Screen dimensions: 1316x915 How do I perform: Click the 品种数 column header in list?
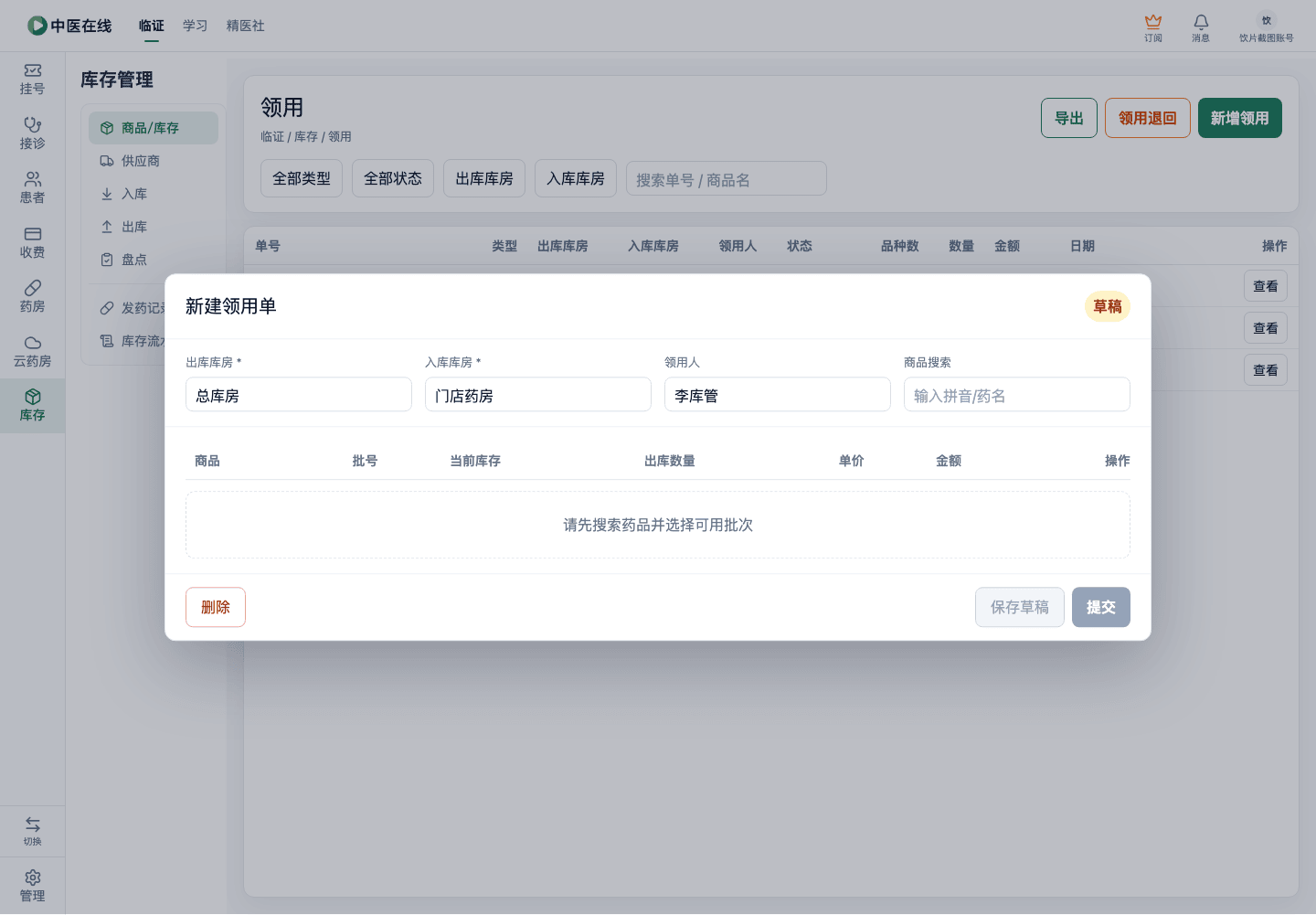click(x=900, y=246)
